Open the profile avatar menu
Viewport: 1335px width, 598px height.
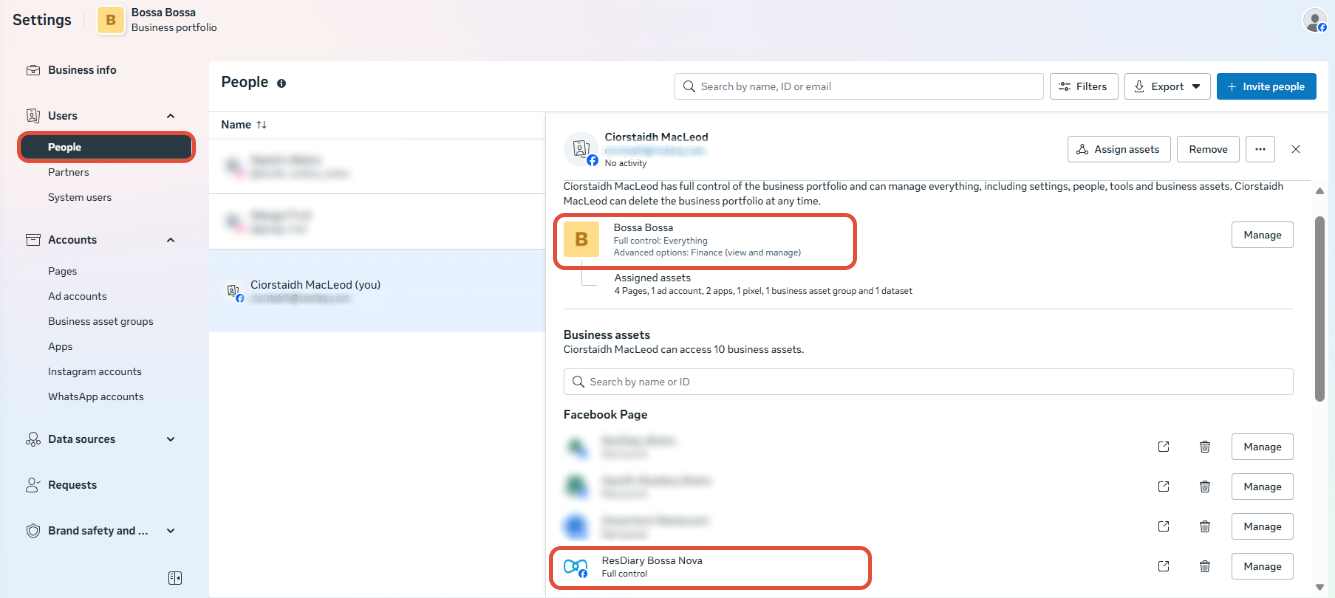(1314, 20)
